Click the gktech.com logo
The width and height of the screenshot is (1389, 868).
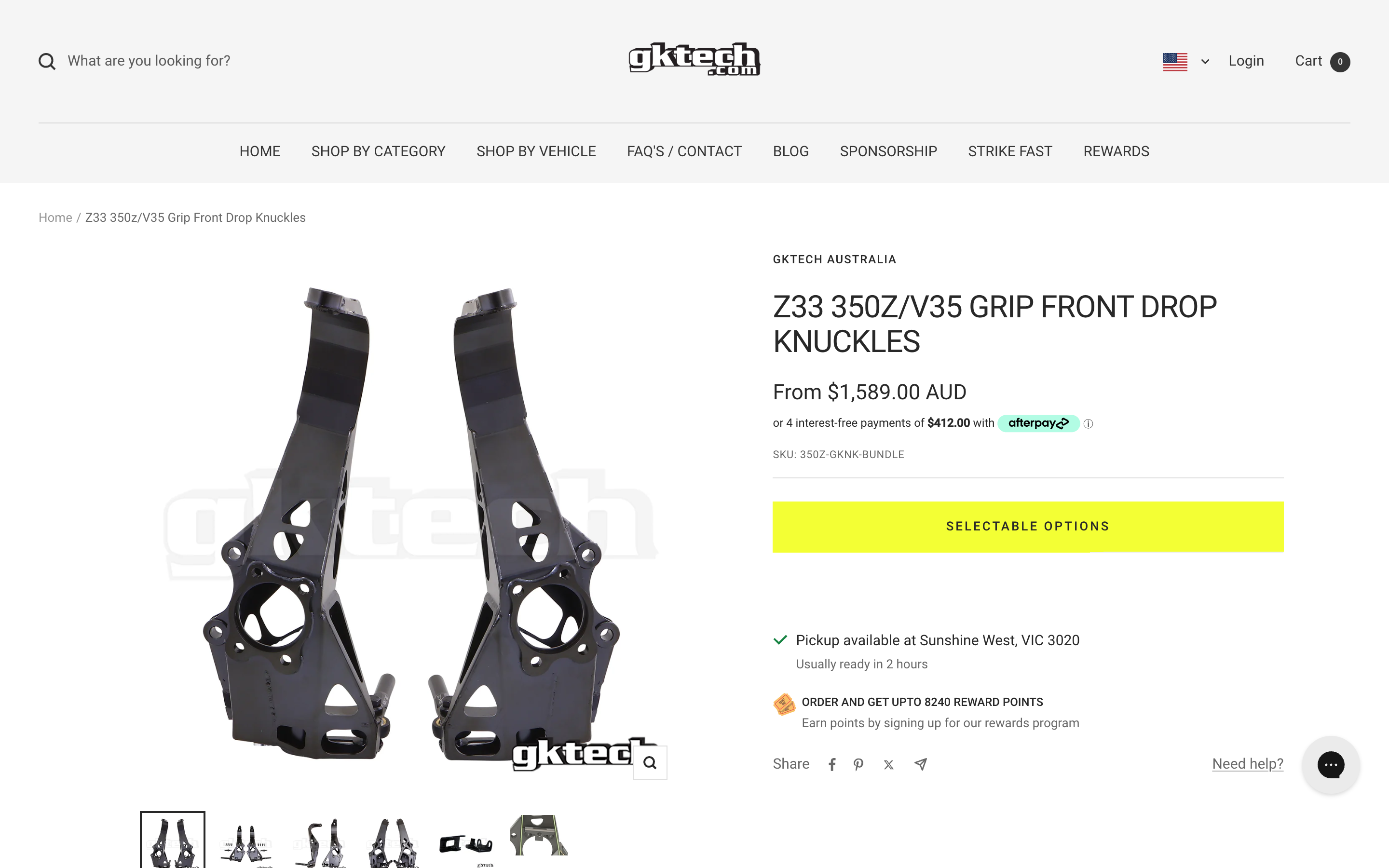tap(694, 59)
